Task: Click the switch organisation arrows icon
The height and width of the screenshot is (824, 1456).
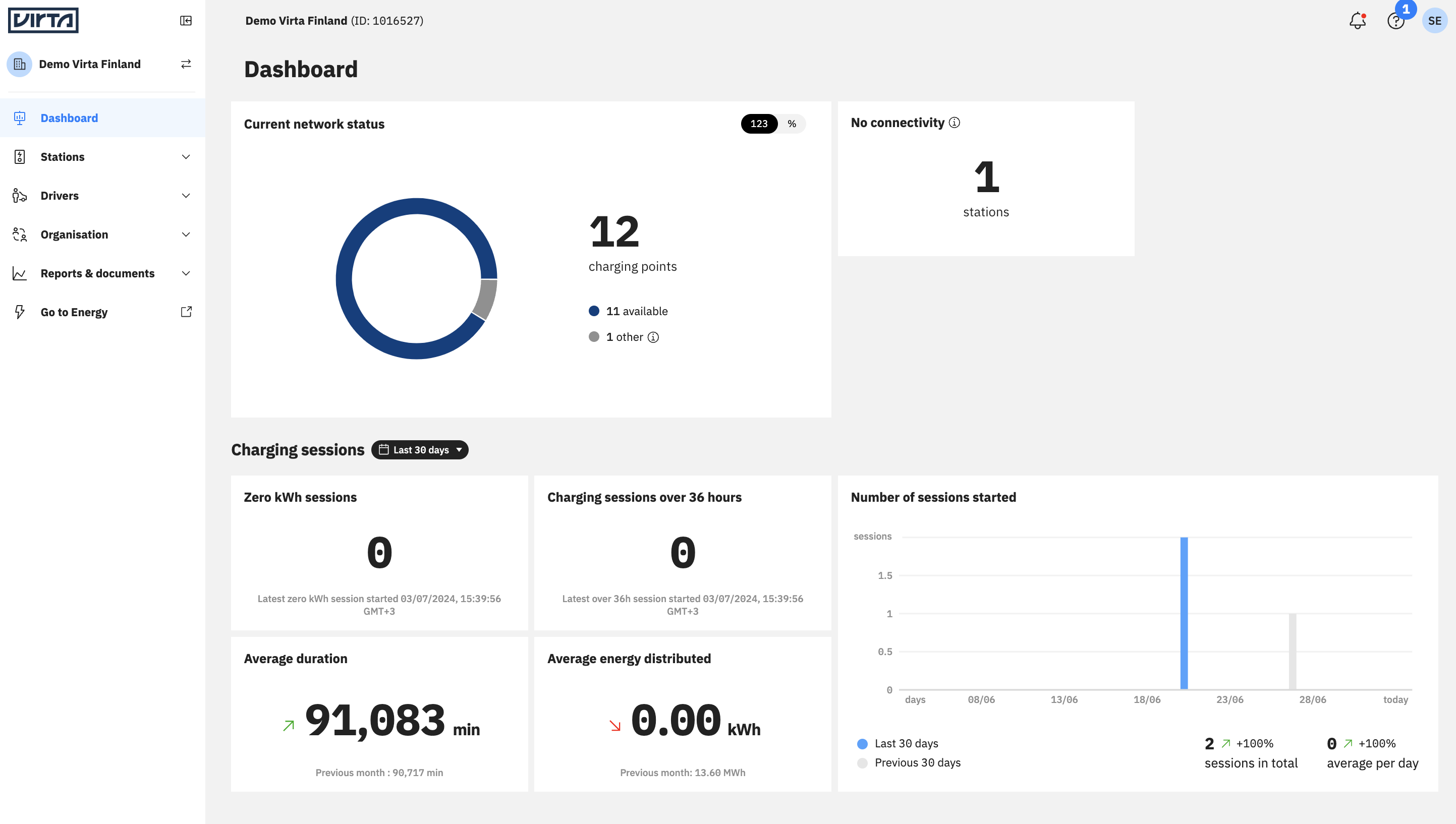Action: click(185, 64)
